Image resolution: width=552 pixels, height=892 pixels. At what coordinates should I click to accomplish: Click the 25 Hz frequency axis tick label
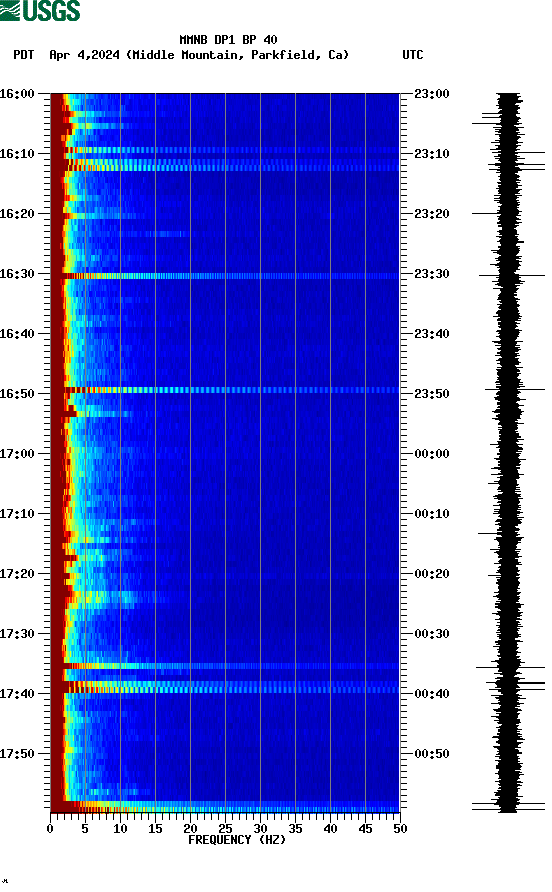[x=225, y=829]
